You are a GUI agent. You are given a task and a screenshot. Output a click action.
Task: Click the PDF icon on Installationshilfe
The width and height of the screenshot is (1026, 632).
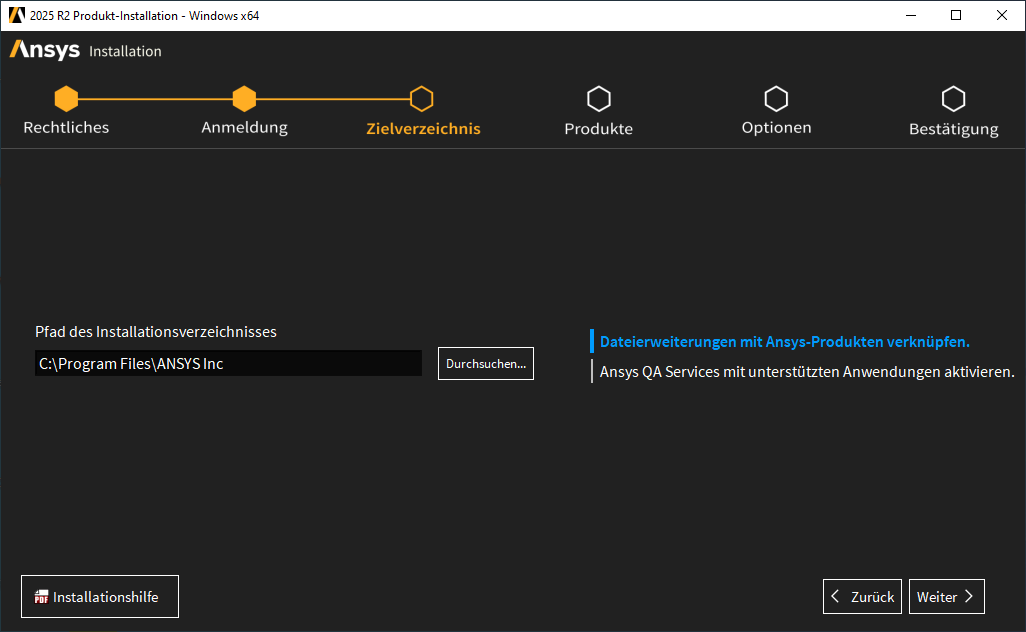coord(41,597)
